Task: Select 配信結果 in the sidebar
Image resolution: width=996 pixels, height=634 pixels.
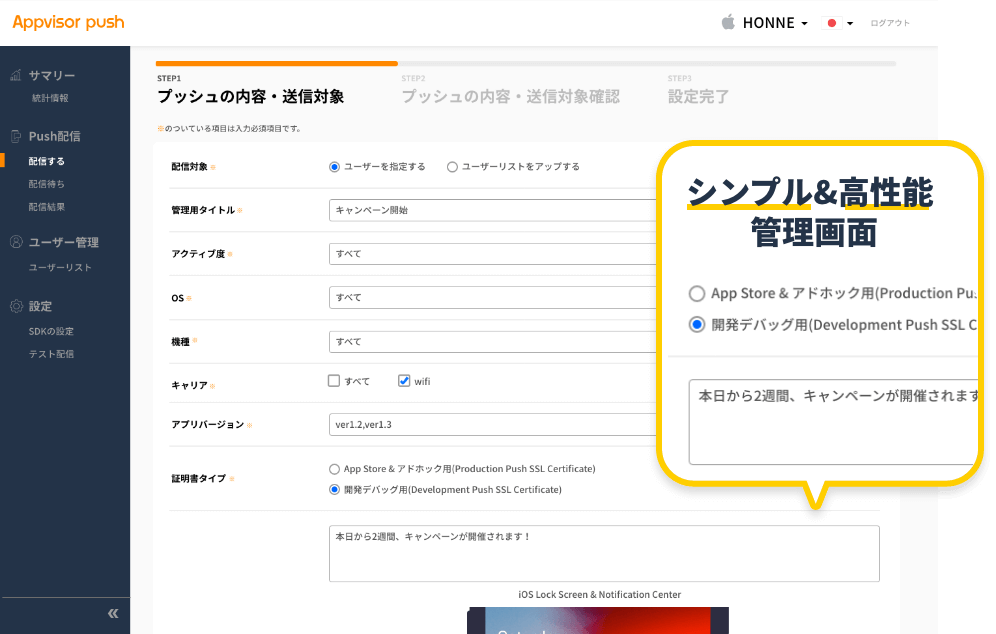Action: pyautogui.click(x=46, y=206)
